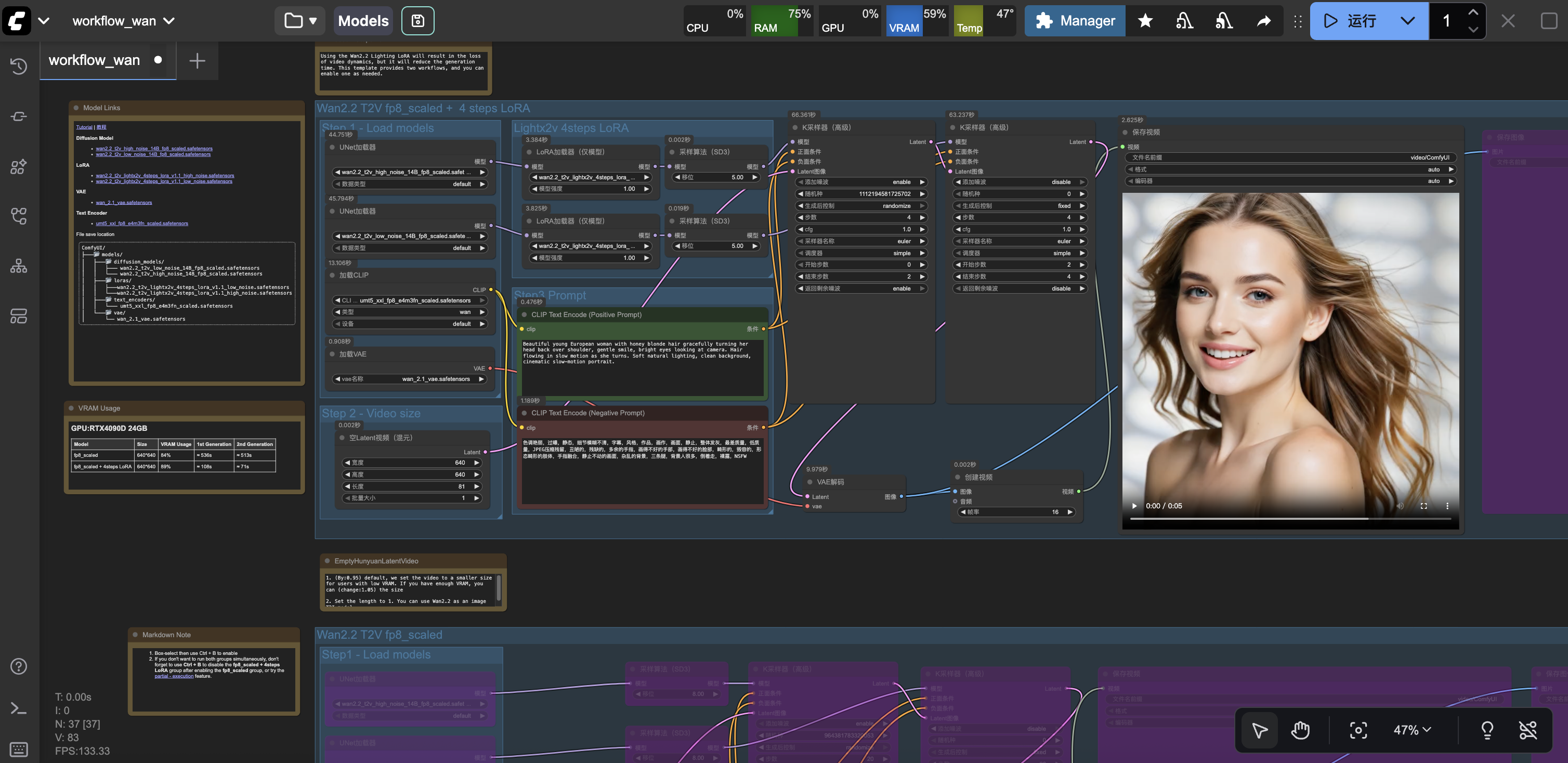Open the Manager button
Image resolution: width=1568 pixels, height=763 pixels.
[x=1075, y=21]
